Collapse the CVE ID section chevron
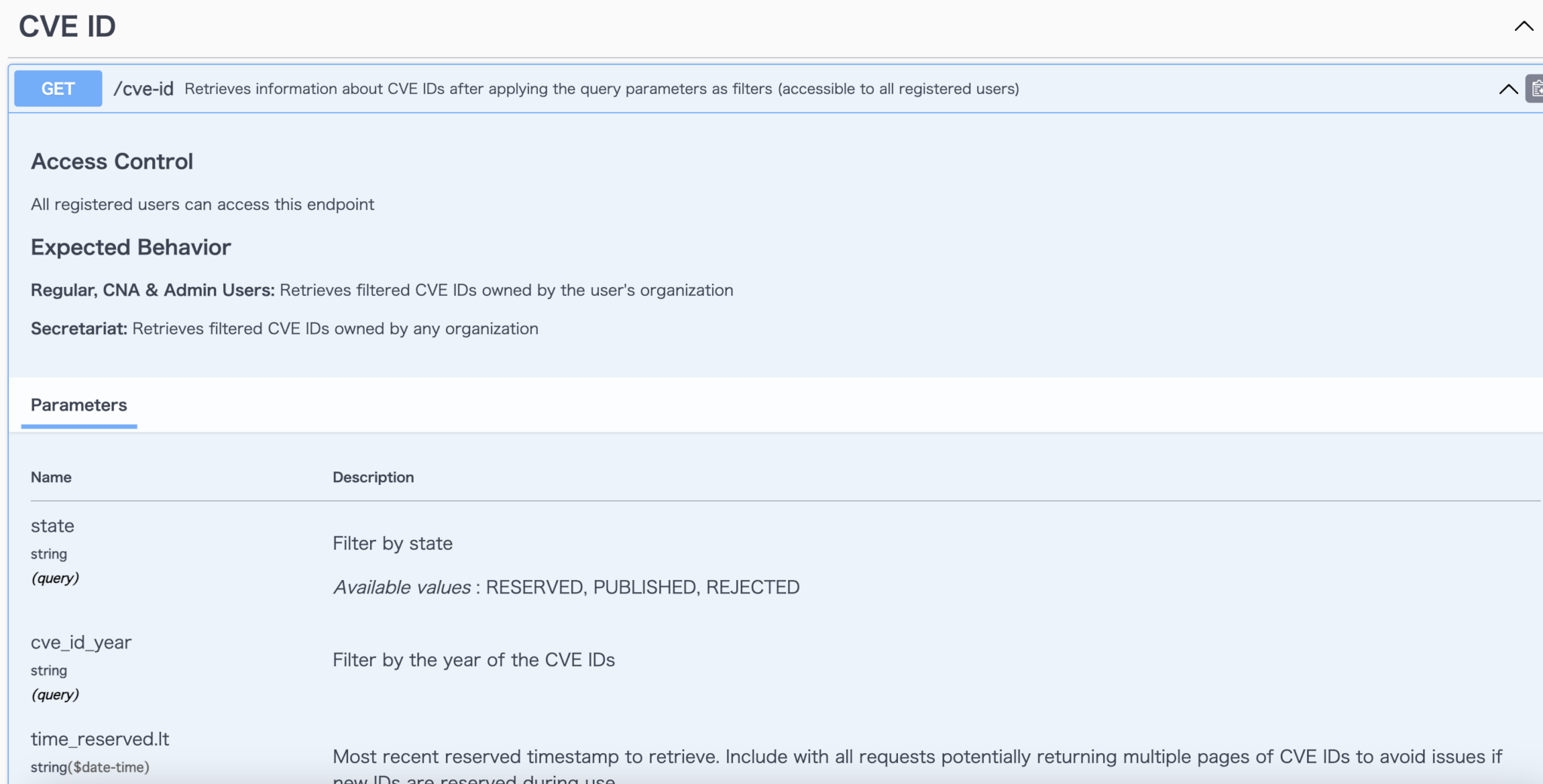Viewport: 1543px width, 784px height. [x=1523, y=26]
